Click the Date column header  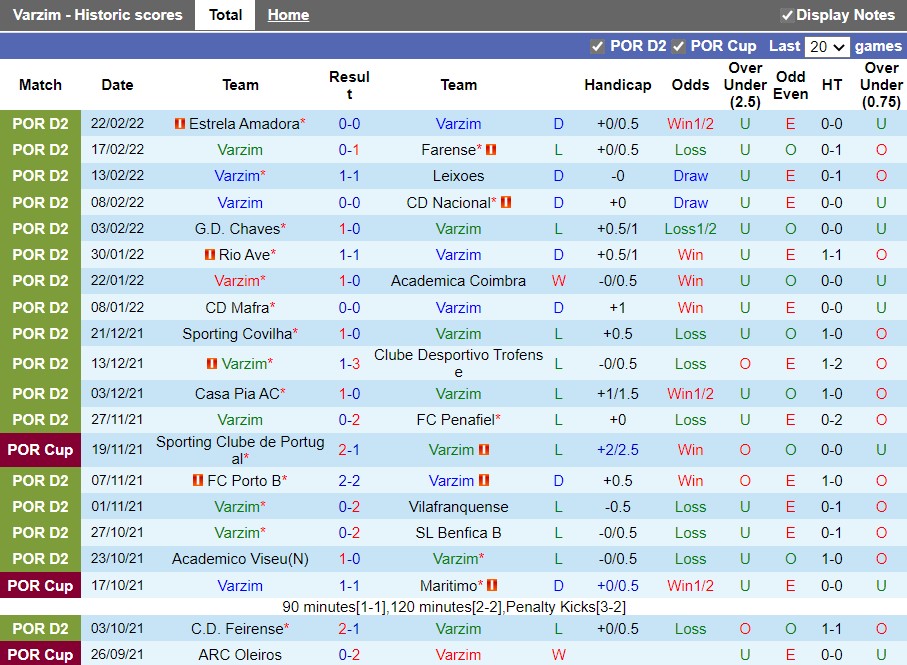tap(117, 85)
